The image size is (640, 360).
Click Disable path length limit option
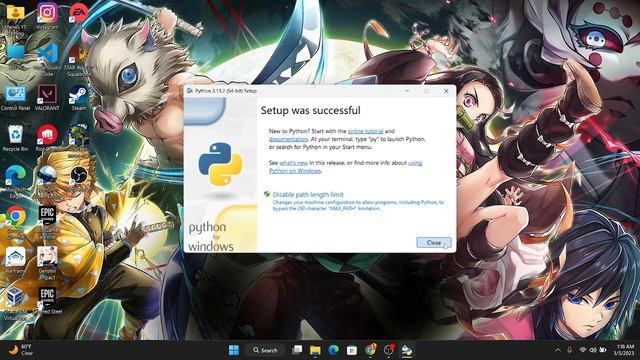click(308, 195)
